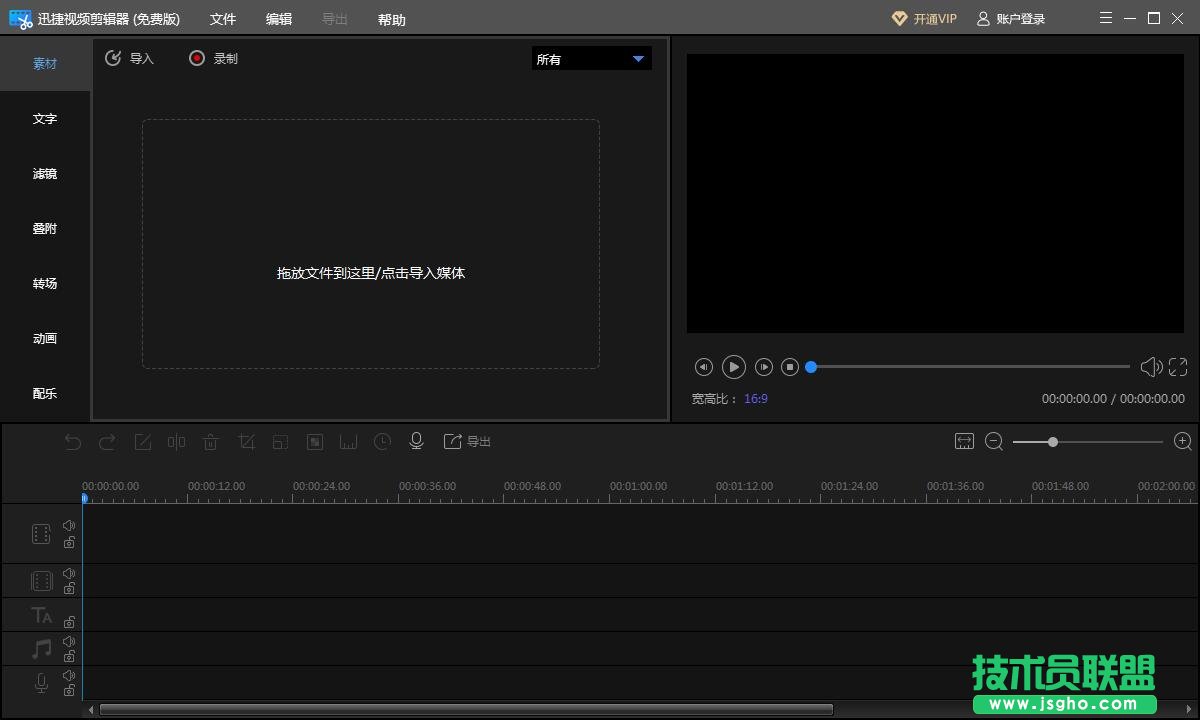Click the fit-timeline-to-window icon
Viewport: 1200px width, 720px height.
click(x=964, y=441)
